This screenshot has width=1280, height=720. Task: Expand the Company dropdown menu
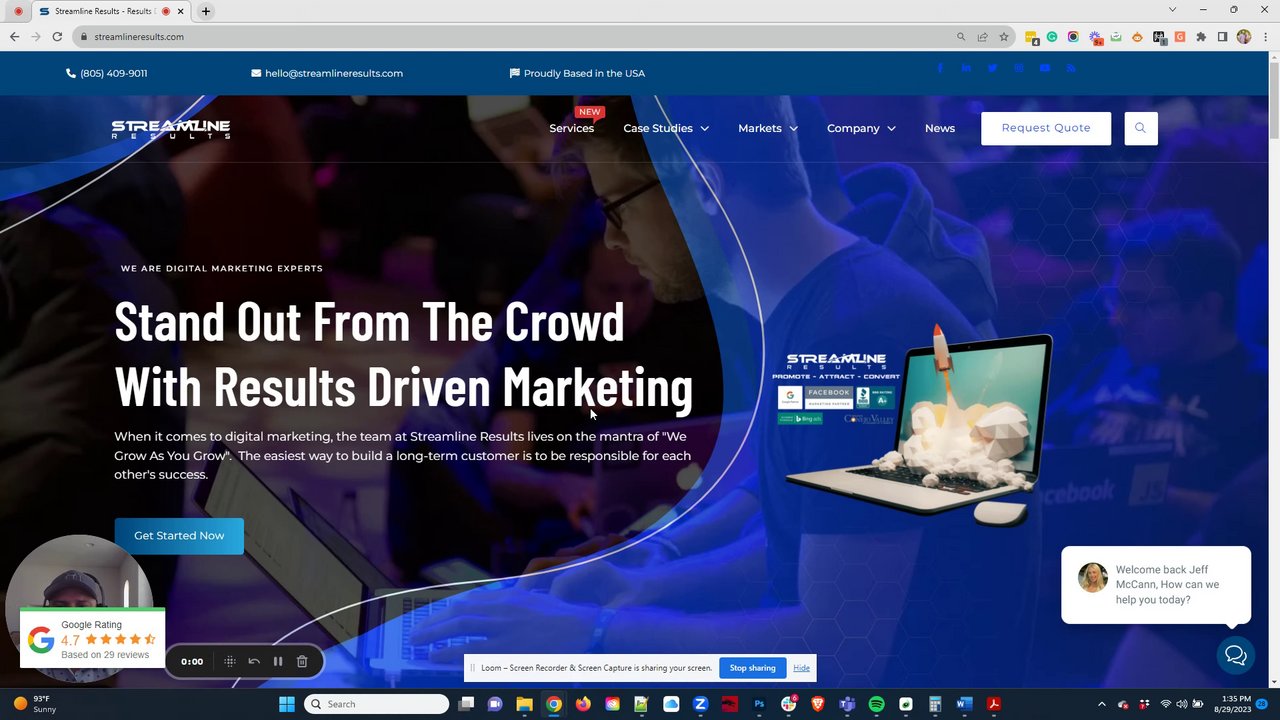point(861,128)
